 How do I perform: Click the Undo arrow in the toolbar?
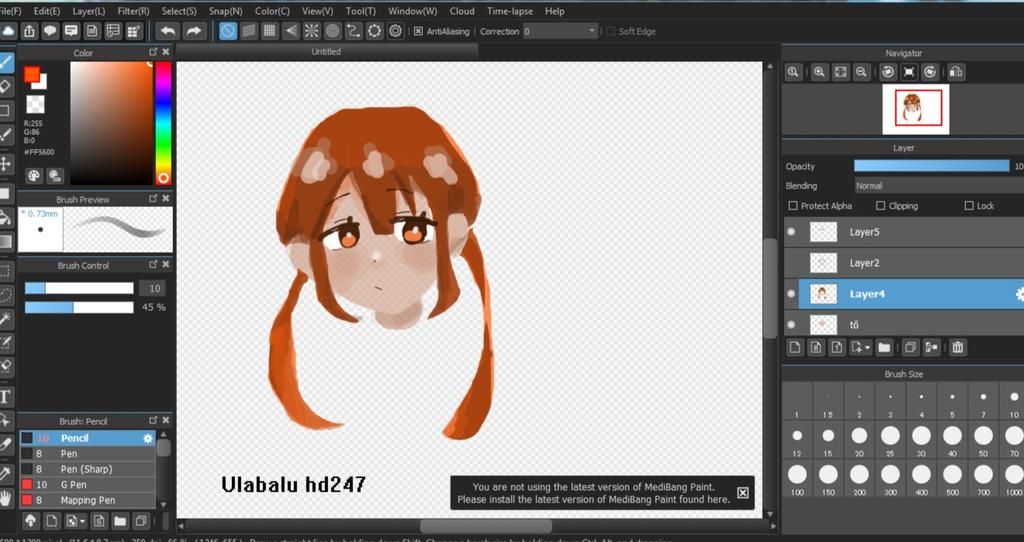point(168,31)
